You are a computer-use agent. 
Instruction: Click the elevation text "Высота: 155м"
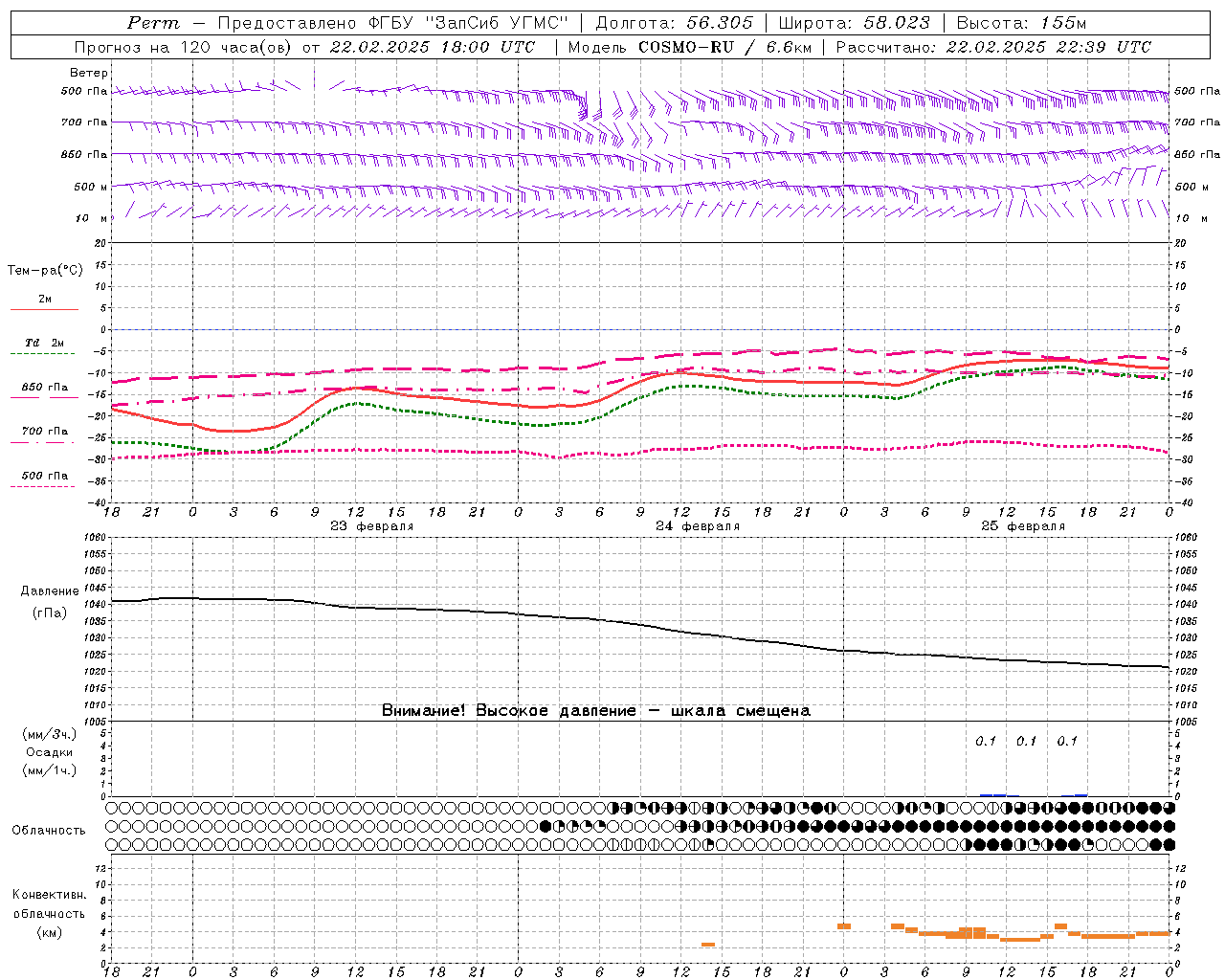point(1021,23)
